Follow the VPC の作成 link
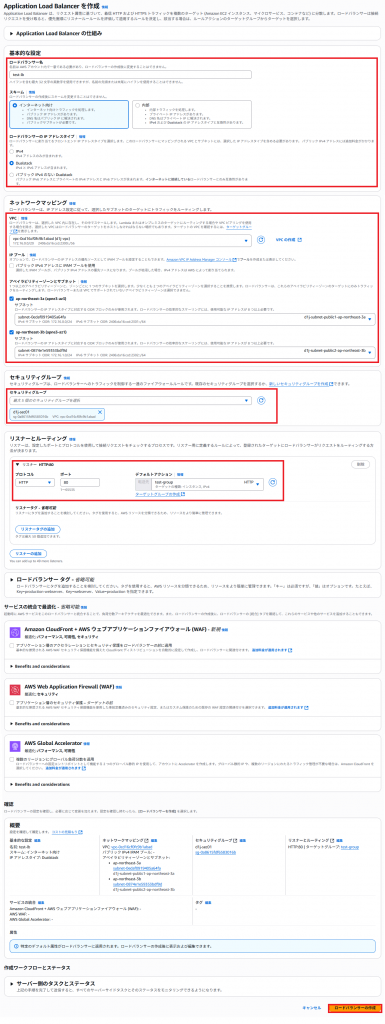The height and width of the screenshot is (1024, 385). 289,240
